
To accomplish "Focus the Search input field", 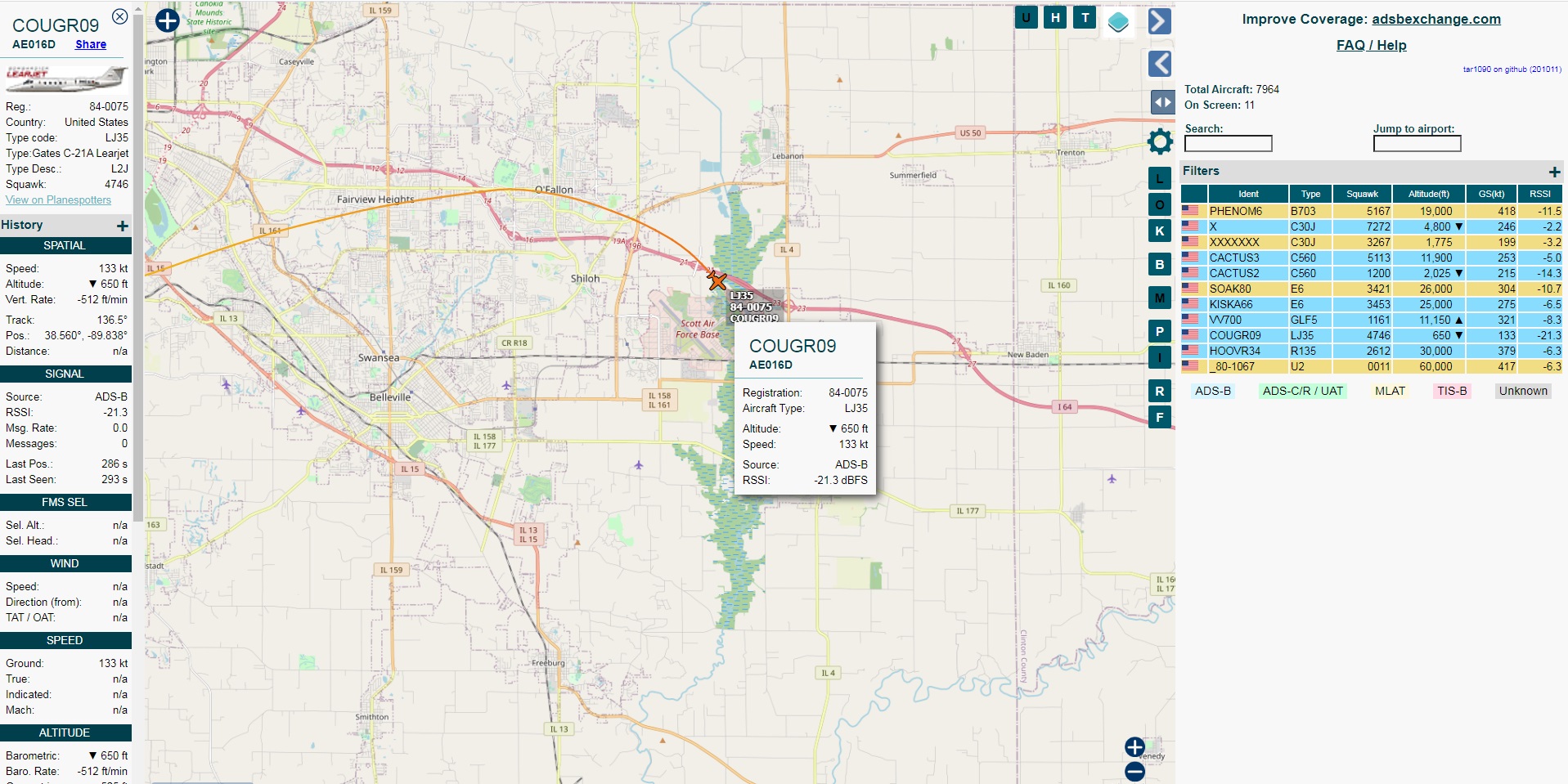I will point(1229,144).
